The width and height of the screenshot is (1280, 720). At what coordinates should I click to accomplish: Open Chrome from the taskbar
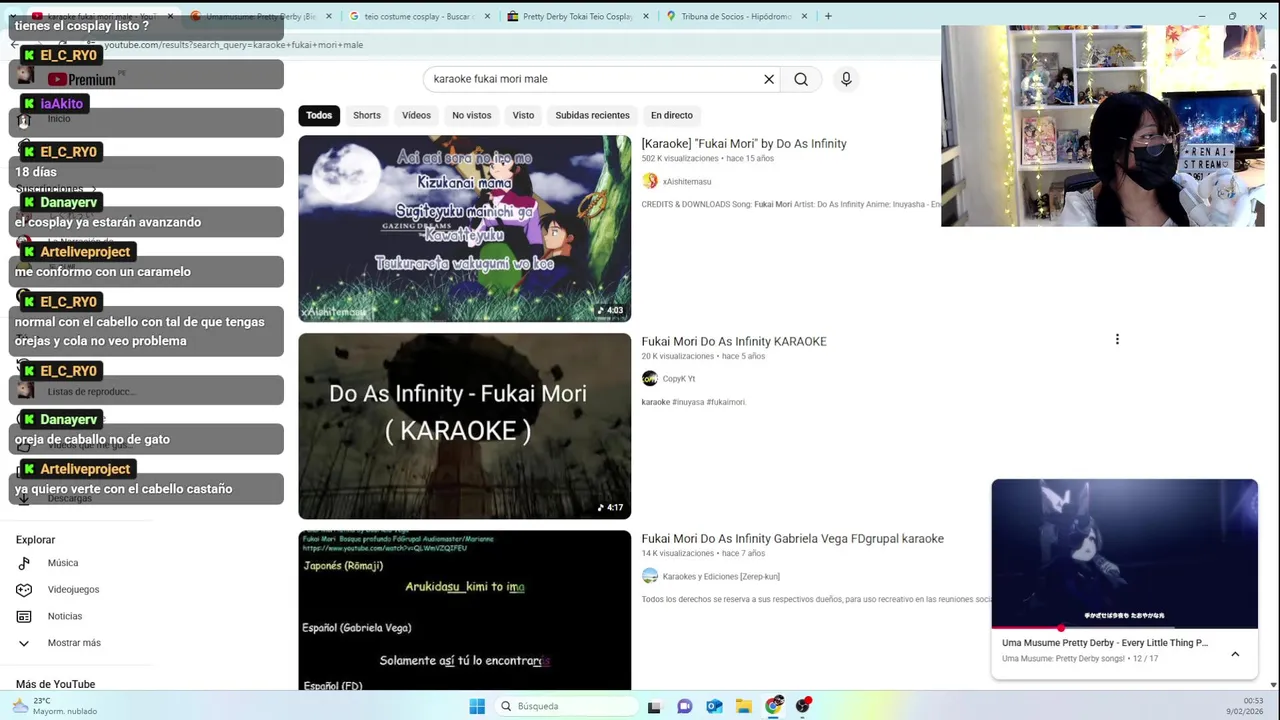point(774,706)
